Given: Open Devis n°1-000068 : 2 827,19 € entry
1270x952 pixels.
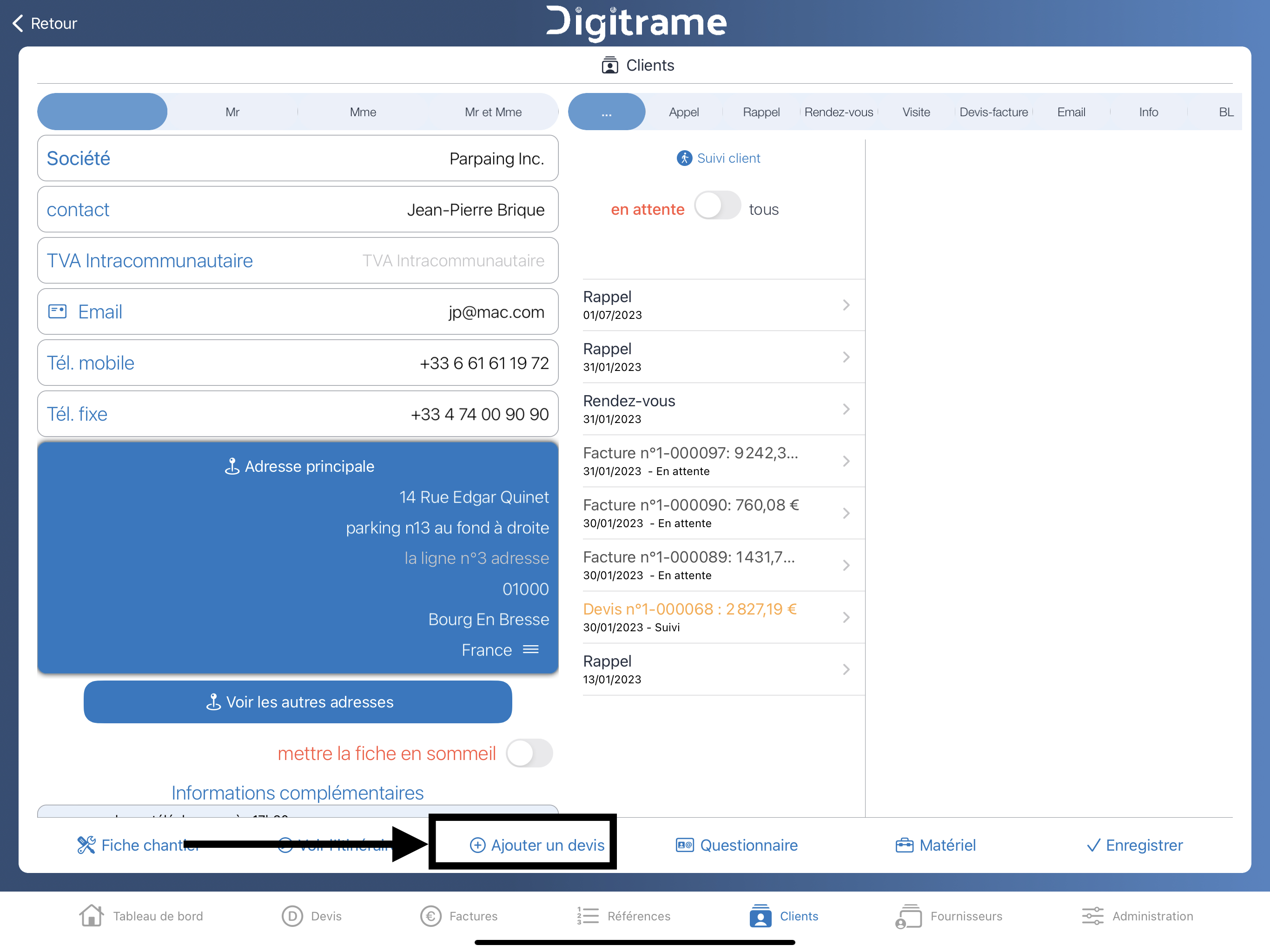Looking at the screenshot, I should [x=724, y=617].
